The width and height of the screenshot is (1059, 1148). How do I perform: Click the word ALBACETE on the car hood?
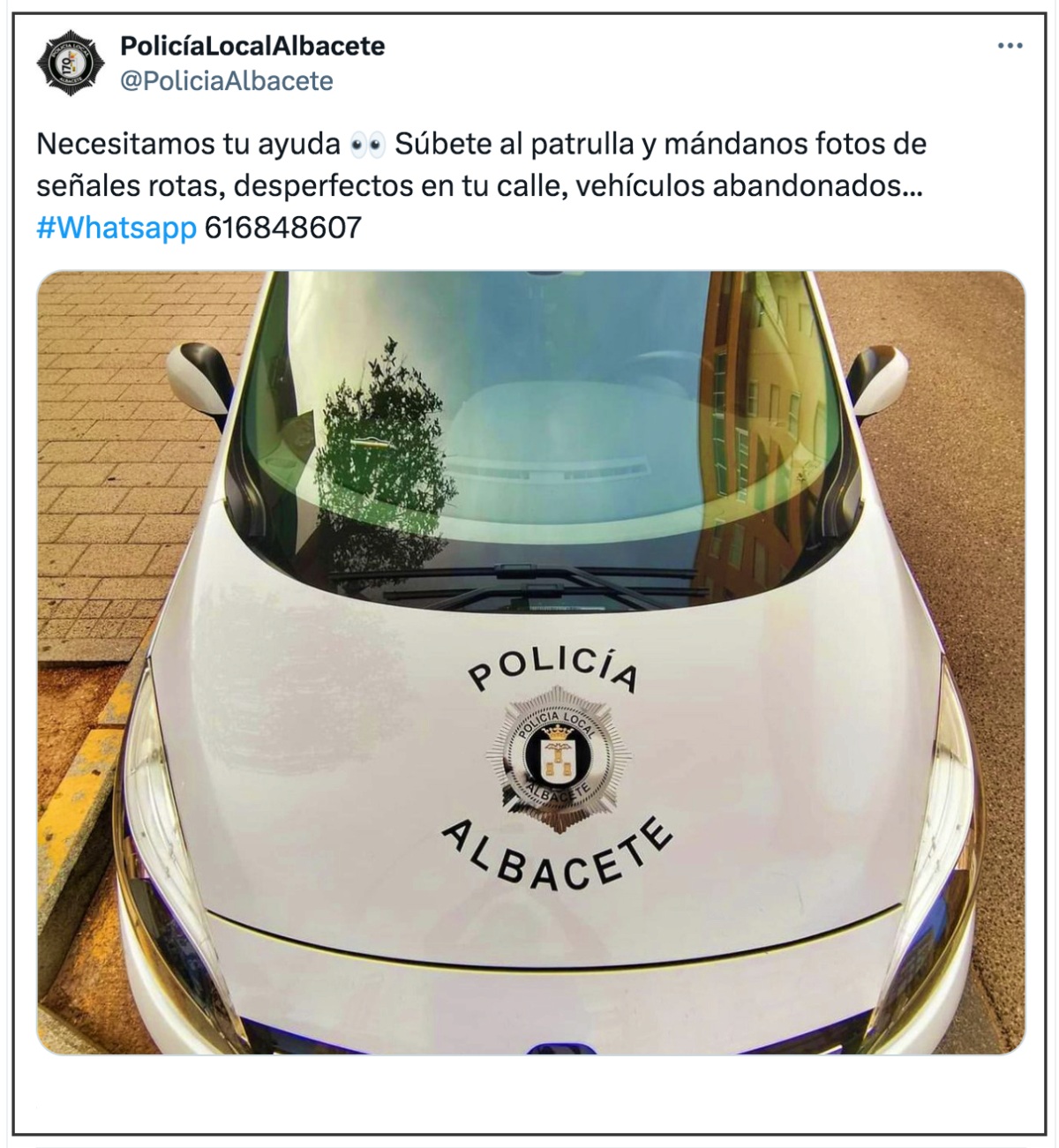tap(558, 855)
